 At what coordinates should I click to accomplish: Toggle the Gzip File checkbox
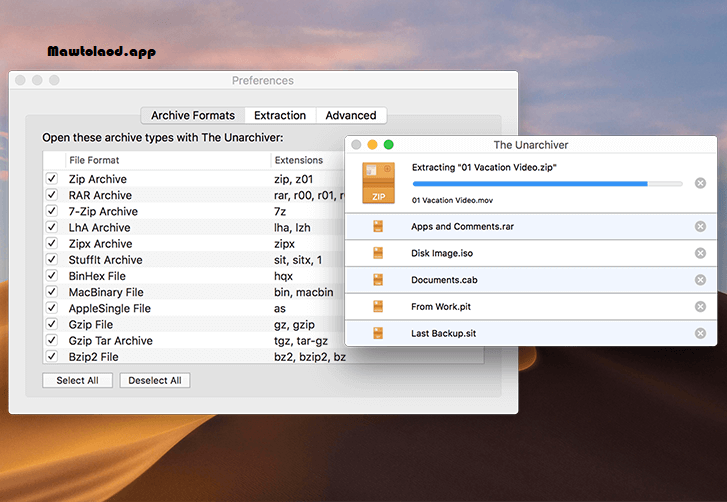point(52,324)
